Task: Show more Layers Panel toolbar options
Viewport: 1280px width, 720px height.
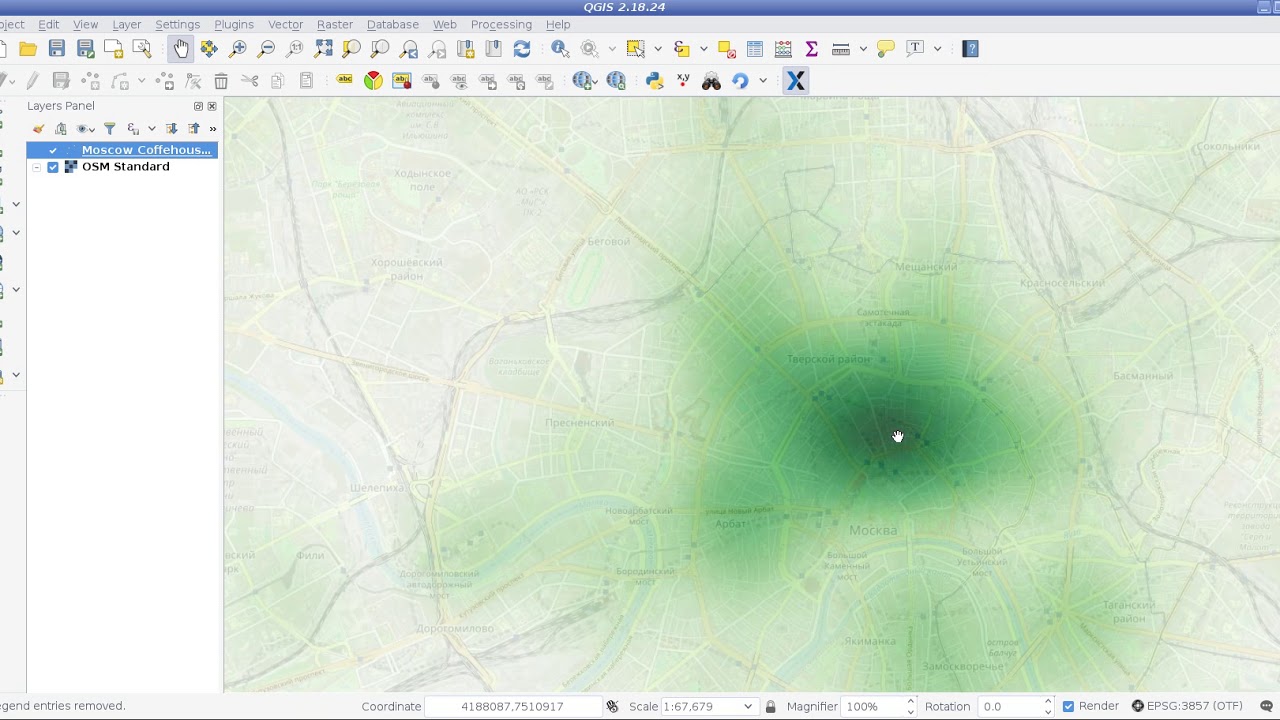Action: click(x=212, y=128)
